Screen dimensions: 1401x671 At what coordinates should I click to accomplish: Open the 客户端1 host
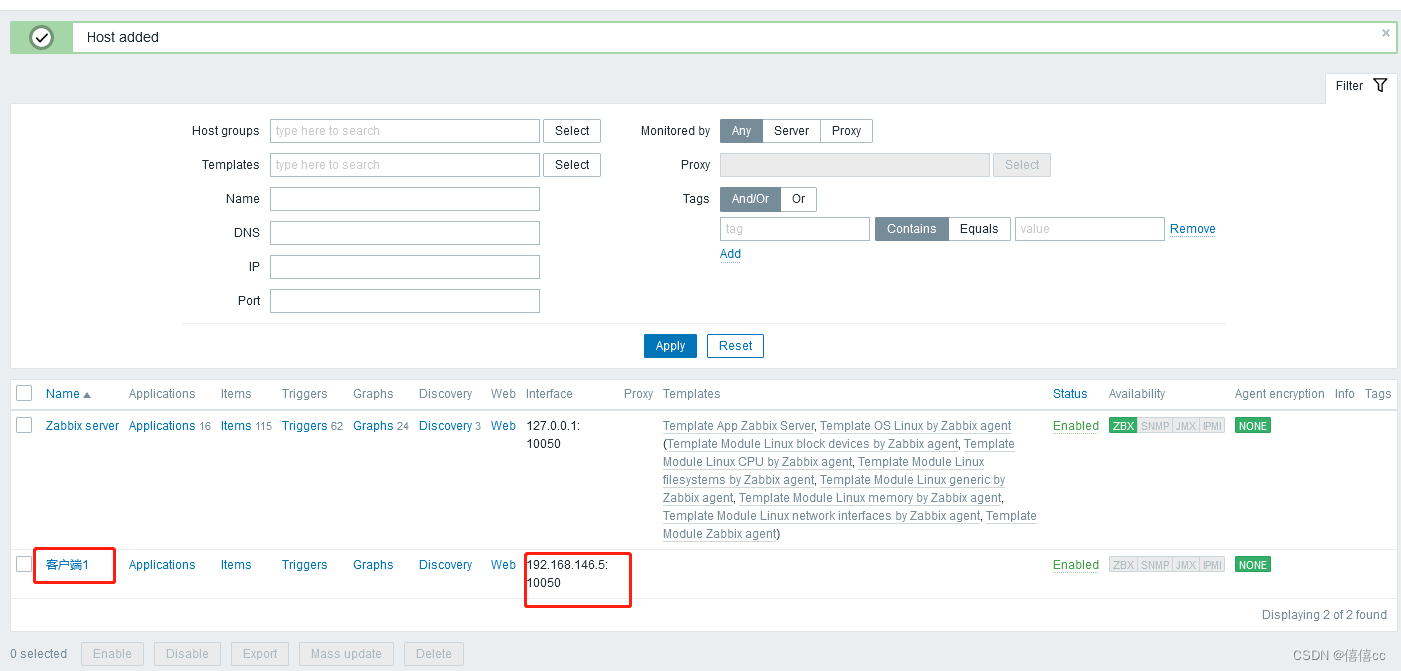pos(67,565)
